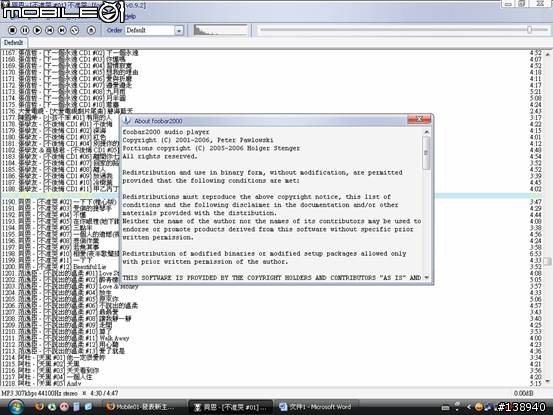This screenshot has height=415, width=553.
Task: Click the "All rights reserved." line
Action: pyautogui.click(x=160, y=156)
